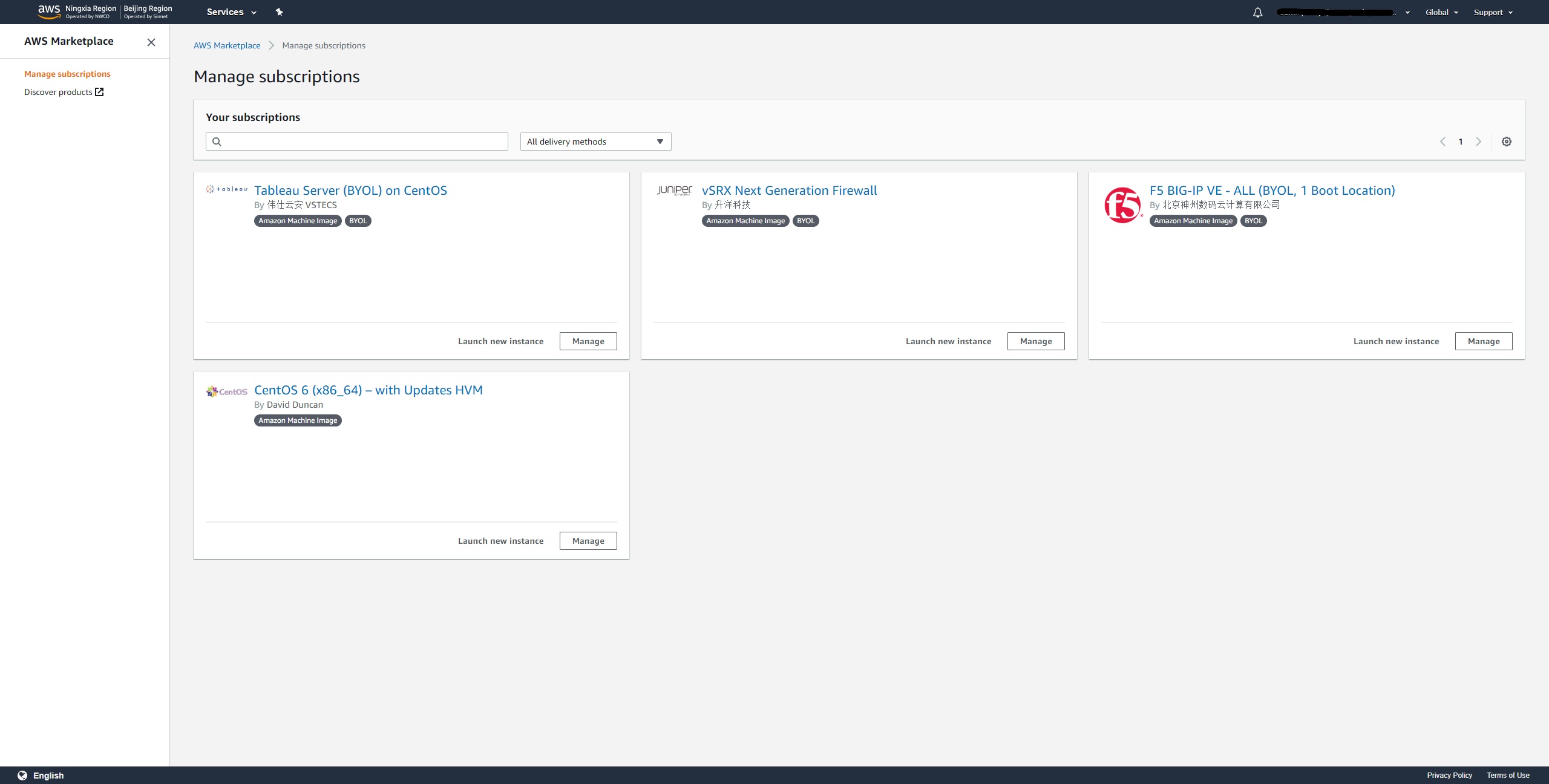
Task: Select Manage subscriptions in the sidebar
Action: (67, 74)
